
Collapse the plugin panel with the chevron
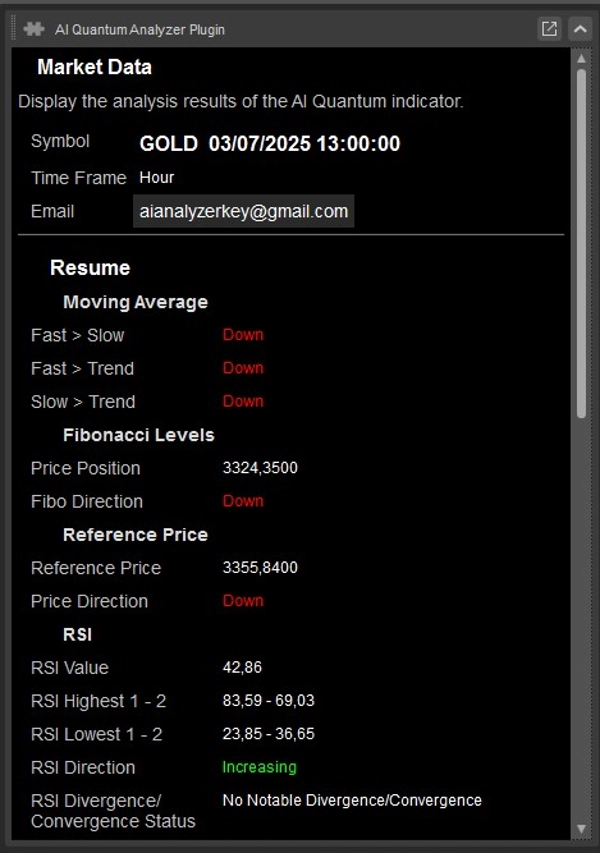(580, 29)
